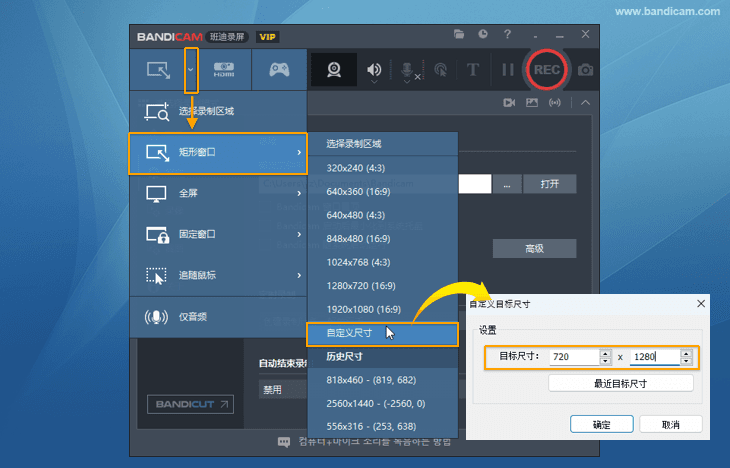This screenshot has width=730, height=468.
Task: Select the HDMI device recording mode
Action: (x=223, y=70)
